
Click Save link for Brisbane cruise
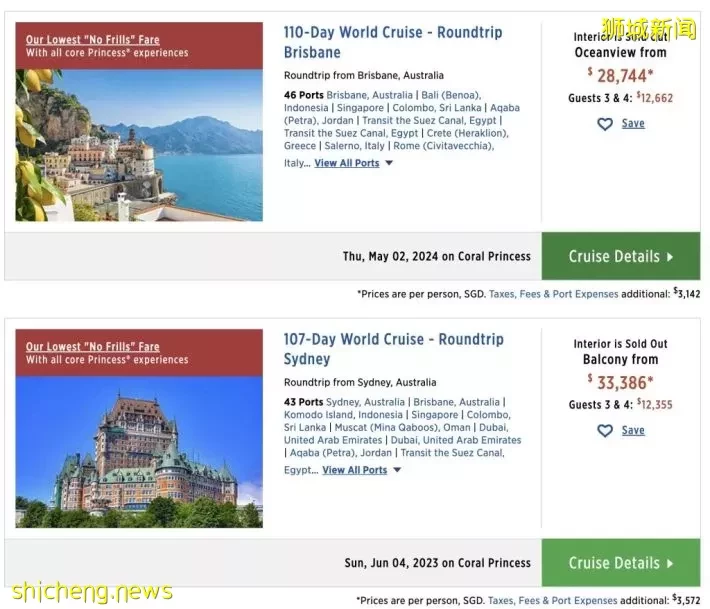pyautogui.click(x=633, y=123)
